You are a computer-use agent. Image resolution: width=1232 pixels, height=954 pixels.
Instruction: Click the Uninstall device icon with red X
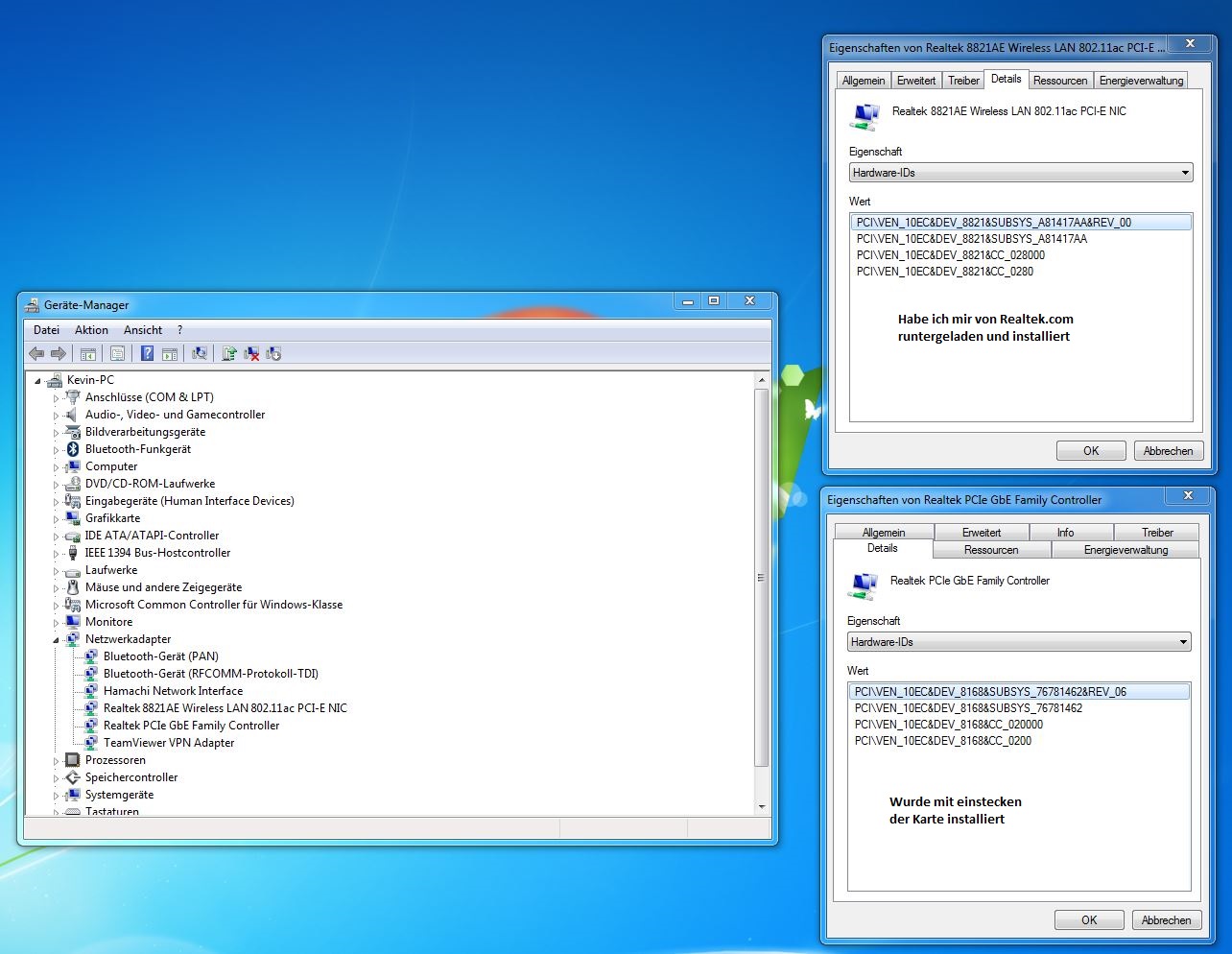(251, 353)
